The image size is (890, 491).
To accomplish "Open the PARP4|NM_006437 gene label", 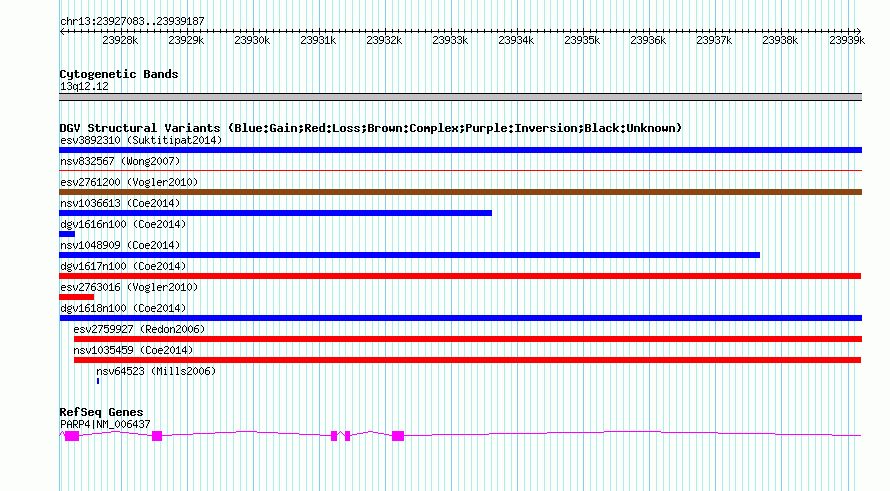I will (x=105, y=424).
